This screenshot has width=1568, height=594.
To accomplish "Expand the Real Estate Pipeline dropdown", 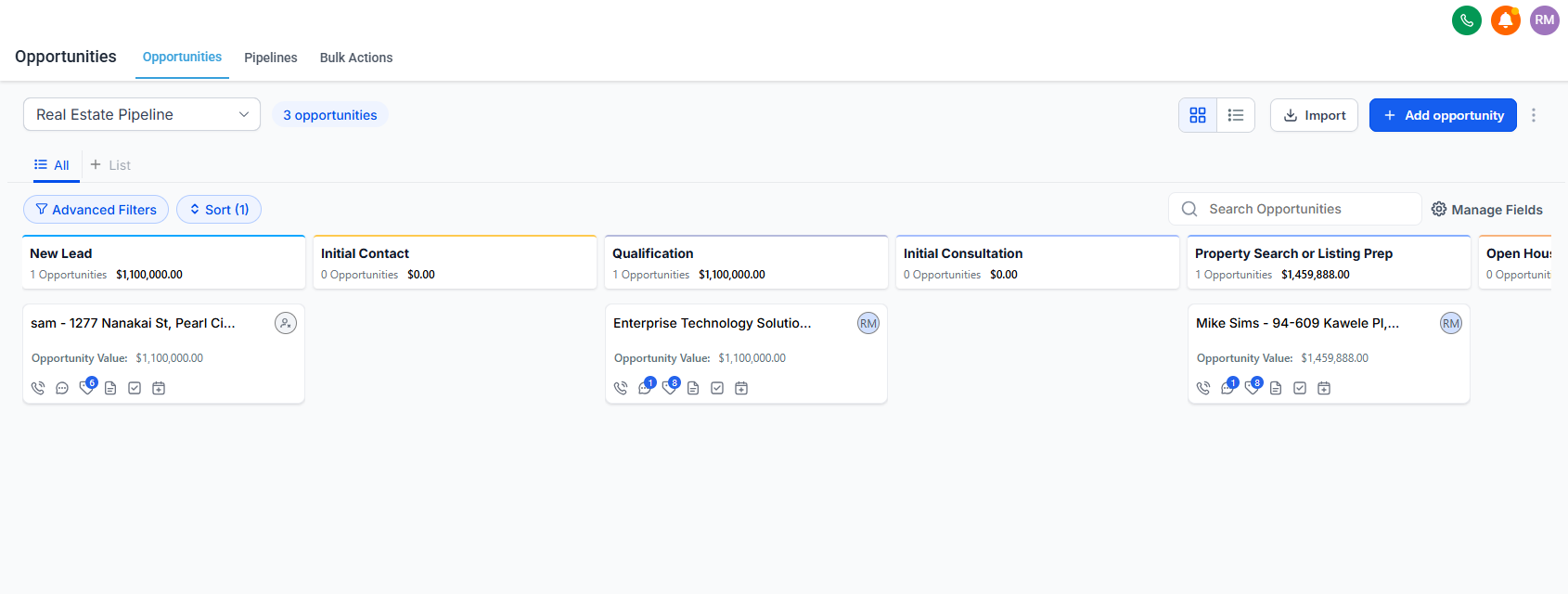I will 142,114.
